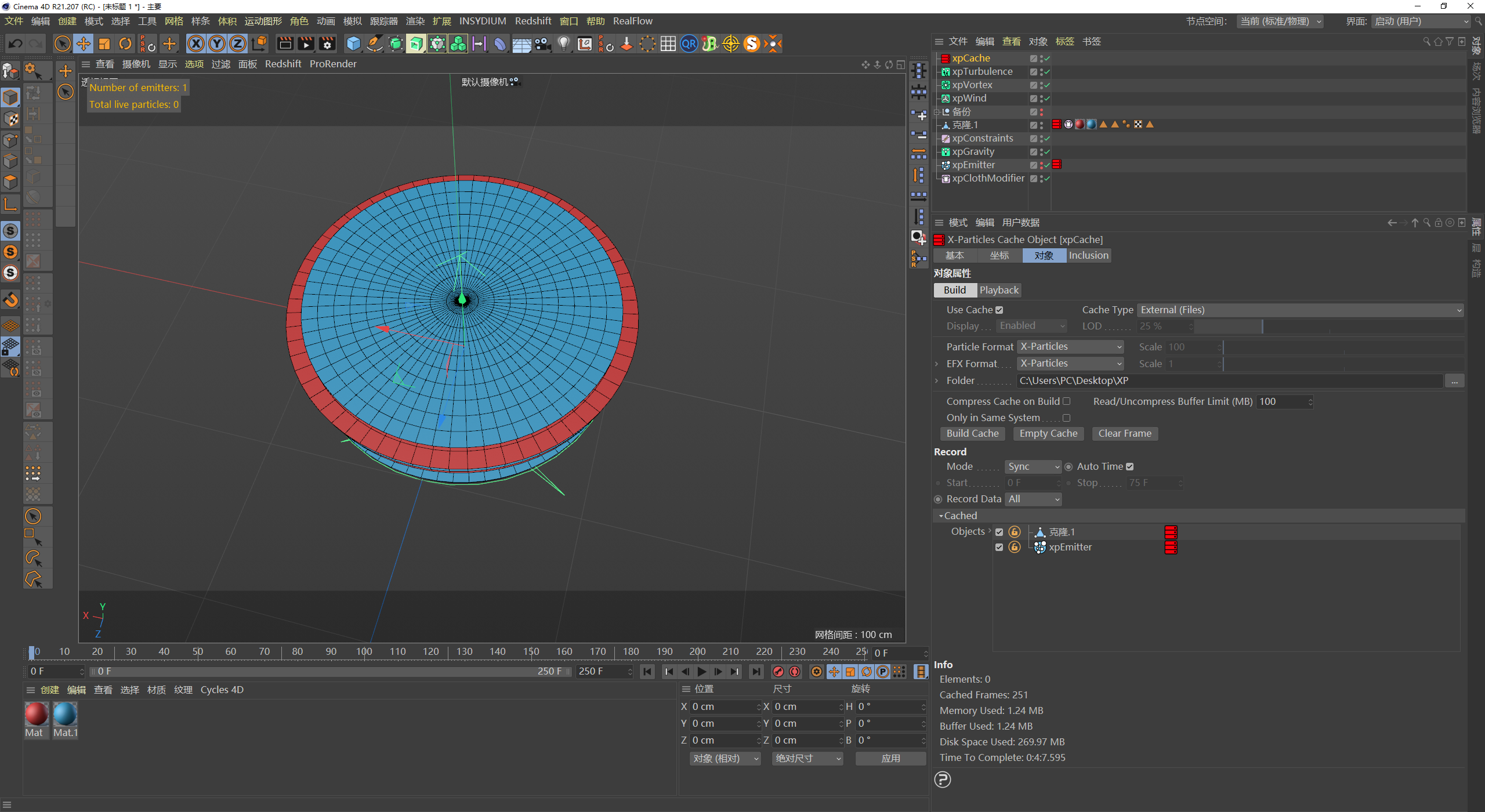
Task: Click the Empty Cache button
Action: tap(1046, 433)
